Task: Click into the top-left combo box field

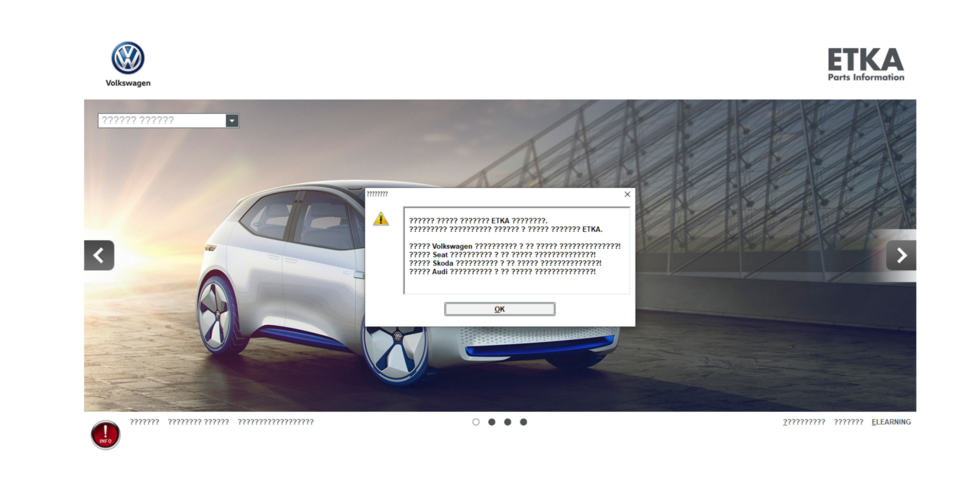Action: click(162, 120)
